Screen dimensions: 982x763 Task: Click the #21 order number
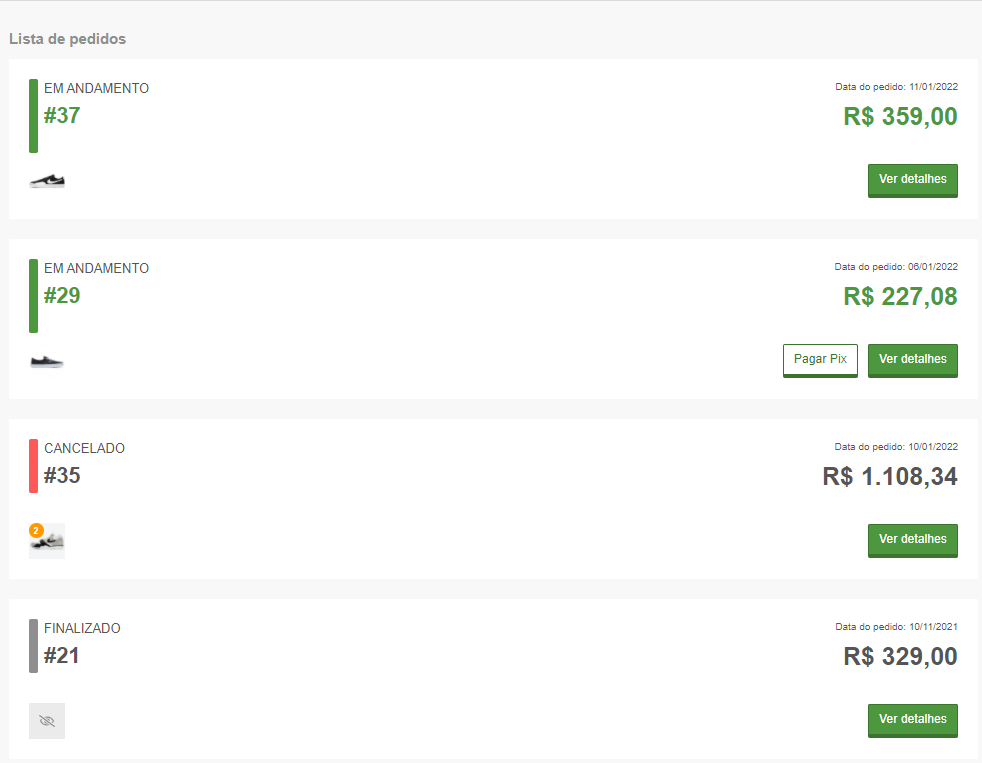62,656
